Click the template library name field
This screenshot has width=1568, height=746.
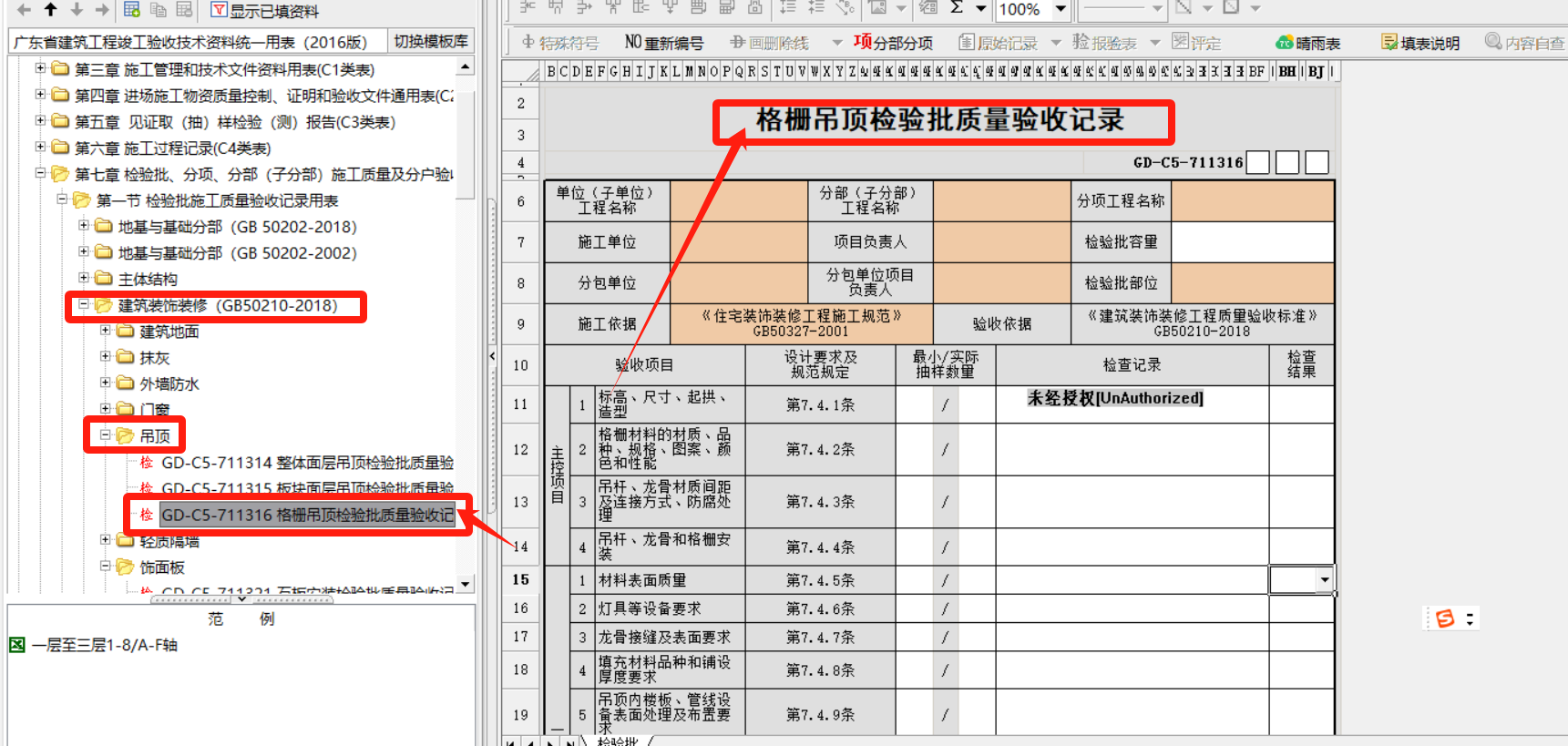click(197, 42)
